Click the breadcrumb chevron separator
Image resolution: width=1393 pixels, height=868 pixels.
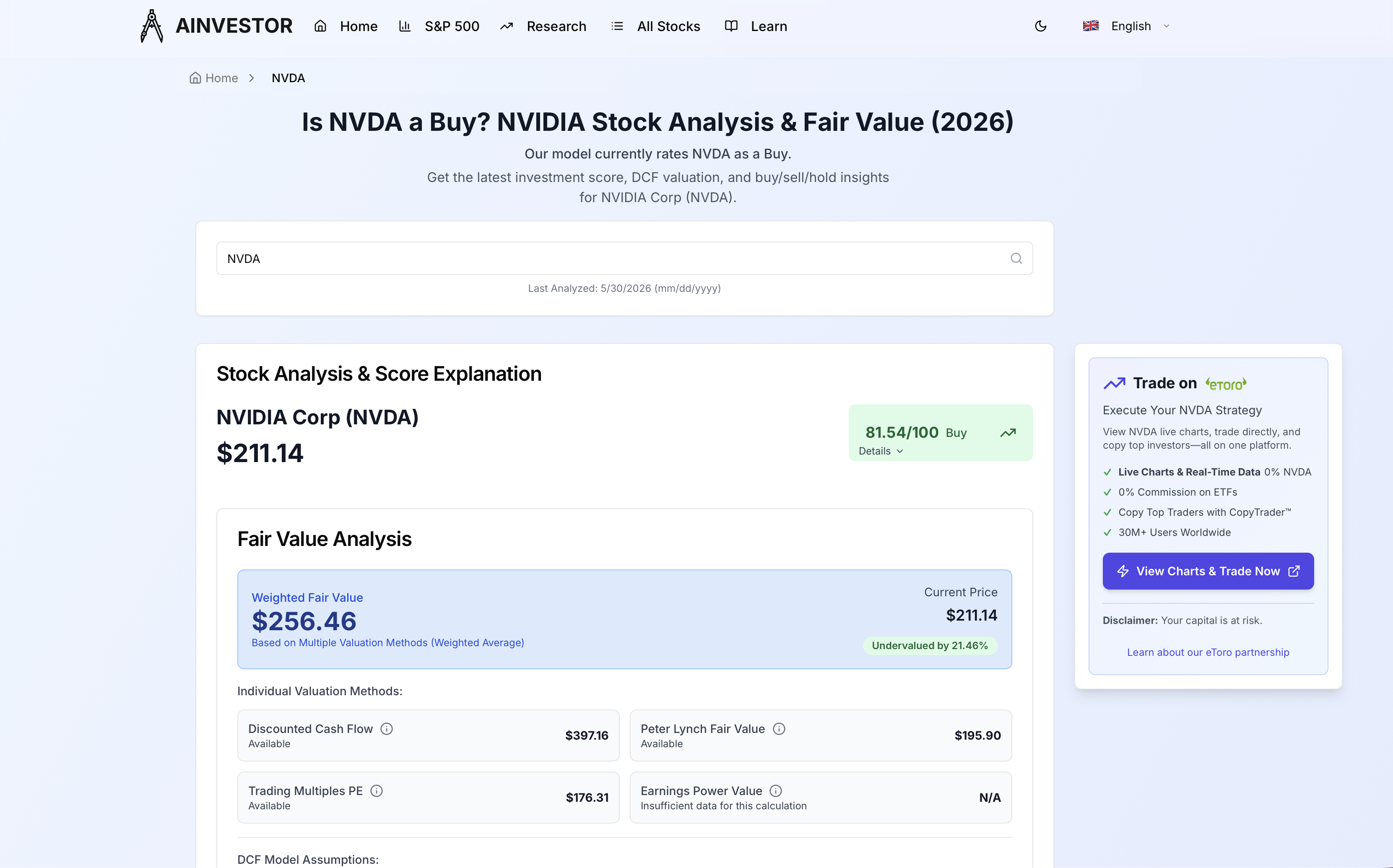(252, 78)
